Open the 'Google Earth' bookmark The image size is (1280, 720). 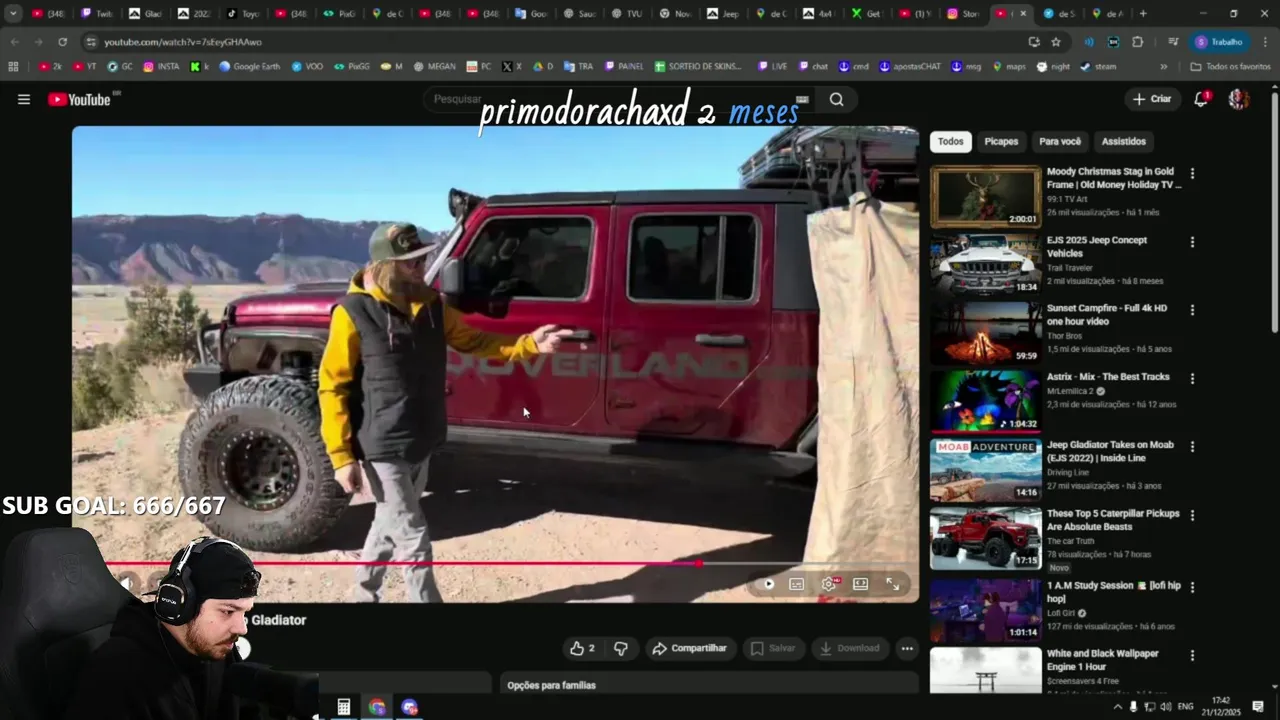(x=249, y=66)
